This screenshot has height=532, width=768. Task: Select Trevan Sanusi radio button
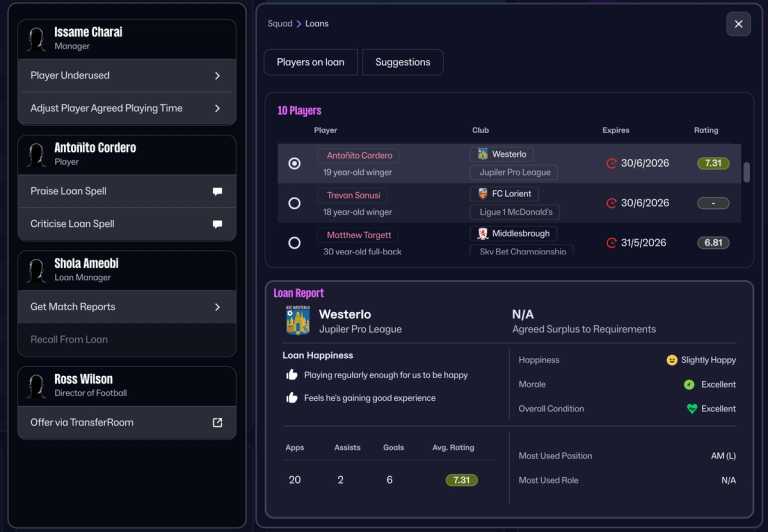point(294,203)
